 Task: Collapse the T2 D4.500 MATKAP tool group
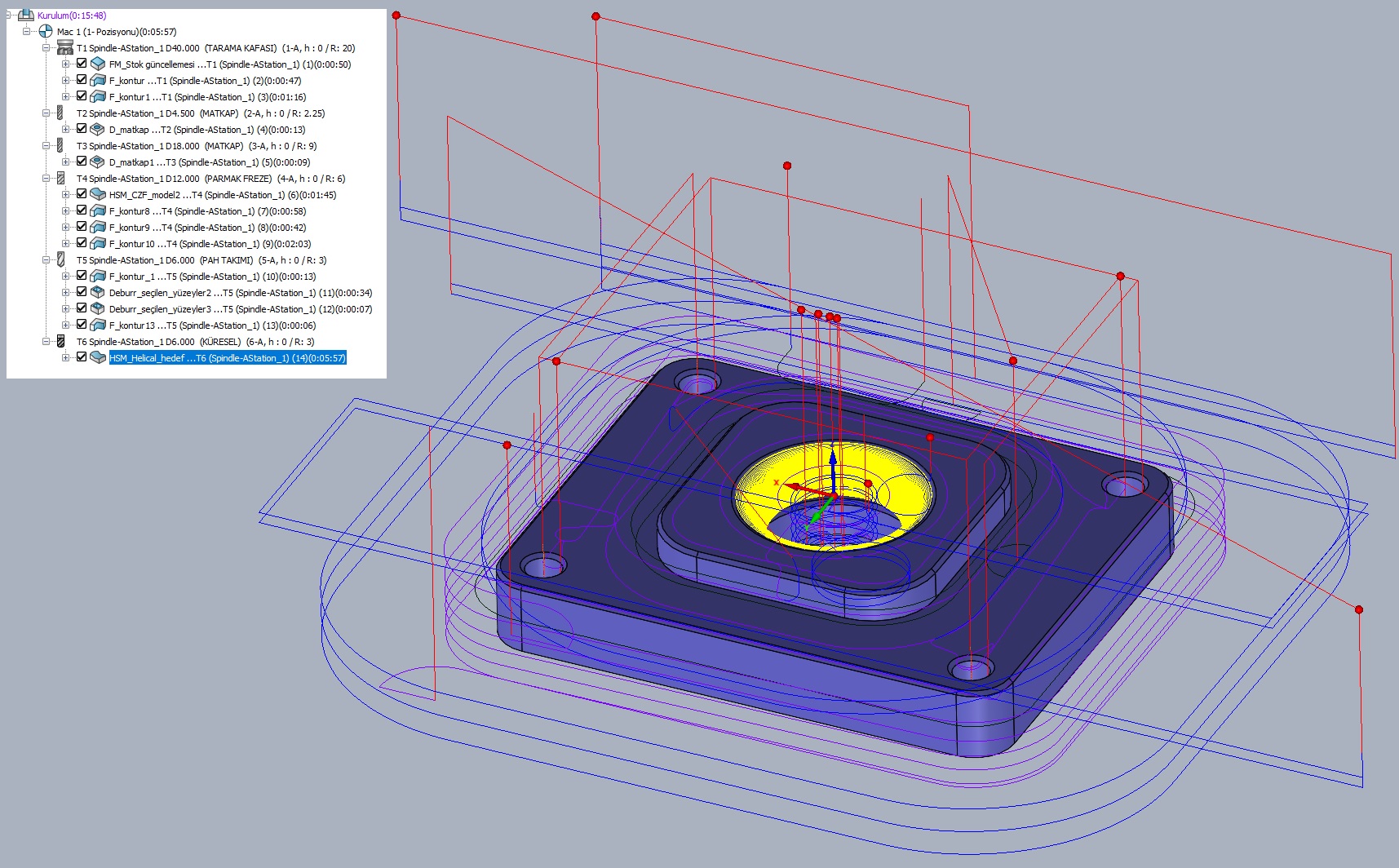pyautogui.click(x=46, y=113)
